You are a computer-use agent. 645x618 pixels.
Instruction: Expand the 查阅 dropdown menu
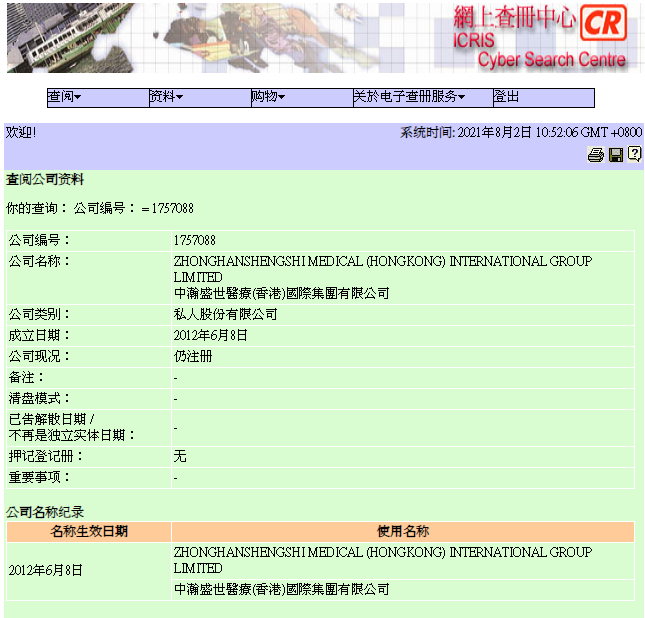pos(64,97)
